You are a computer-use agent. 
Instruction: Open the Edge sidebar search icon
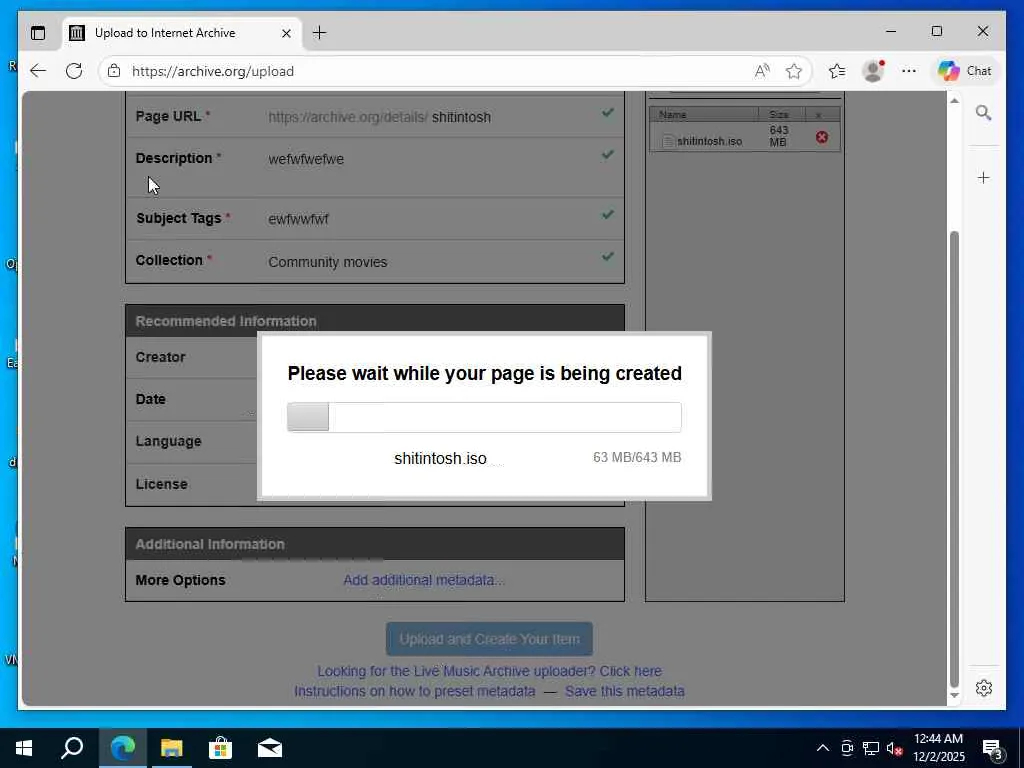pos(984,113)
